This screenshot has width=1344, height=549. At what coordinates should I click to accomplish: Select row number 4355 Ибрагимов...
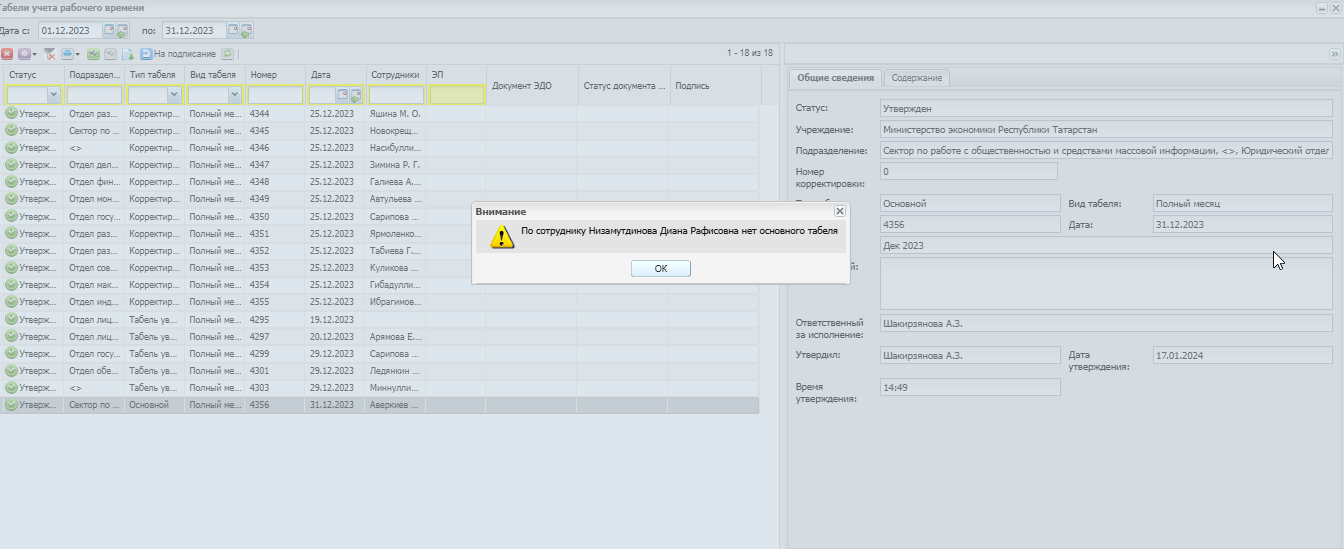pos(379,301)
